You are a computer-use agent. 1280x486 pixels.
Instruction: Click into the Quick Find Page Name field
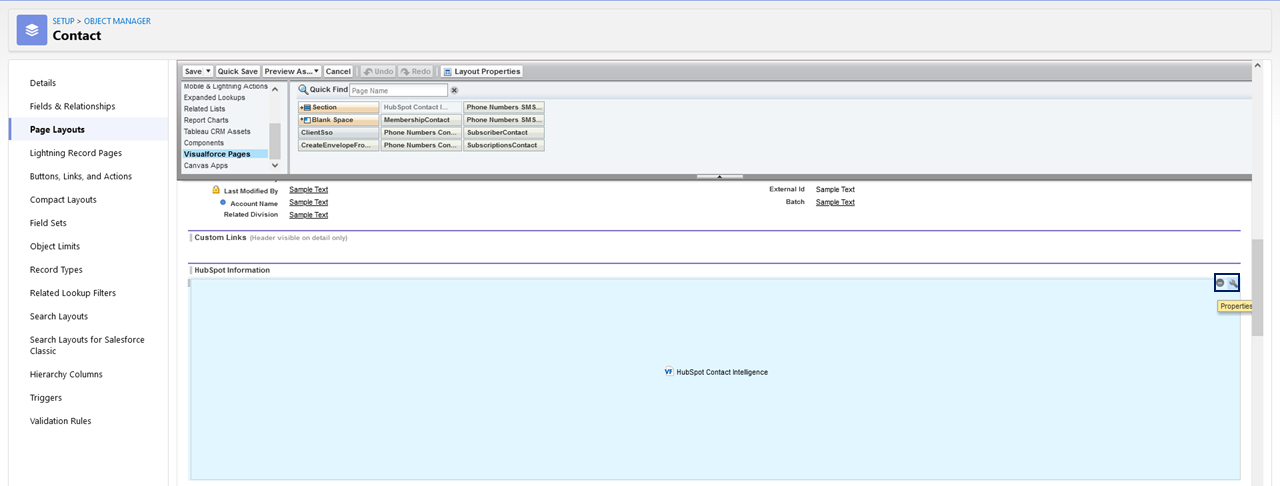[398, 90]
